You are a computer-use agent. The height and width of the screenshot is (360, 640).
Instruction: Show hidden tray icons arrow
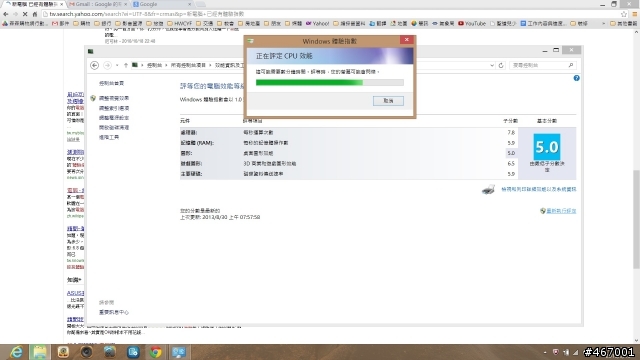click(x=545, y=352)
